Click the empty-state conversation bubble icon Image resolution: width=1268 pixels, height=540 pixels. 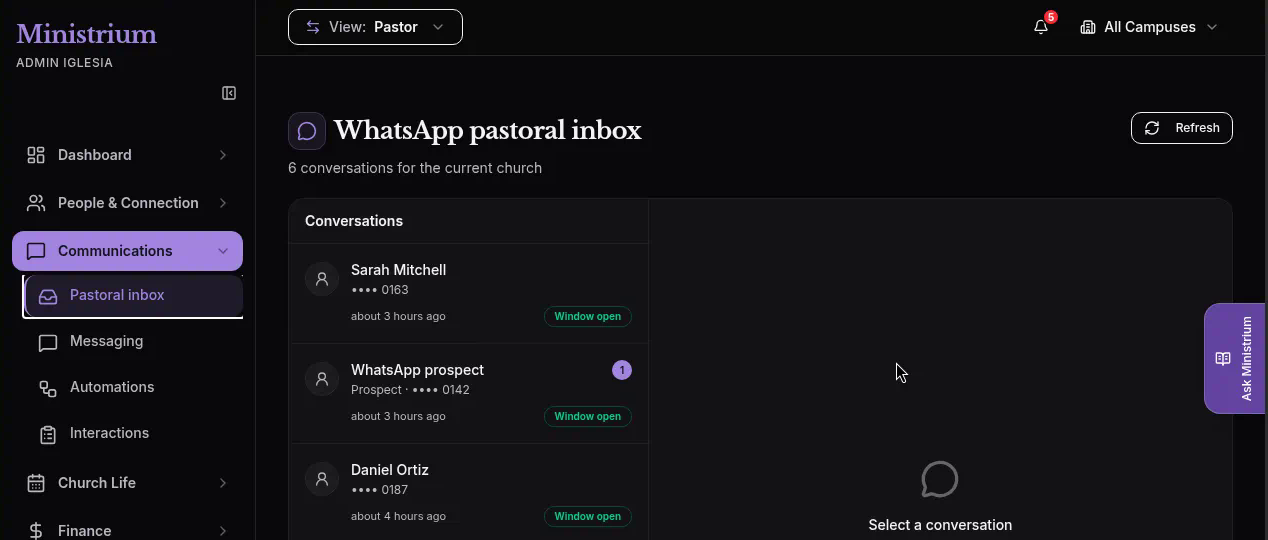tap(940, 480)
